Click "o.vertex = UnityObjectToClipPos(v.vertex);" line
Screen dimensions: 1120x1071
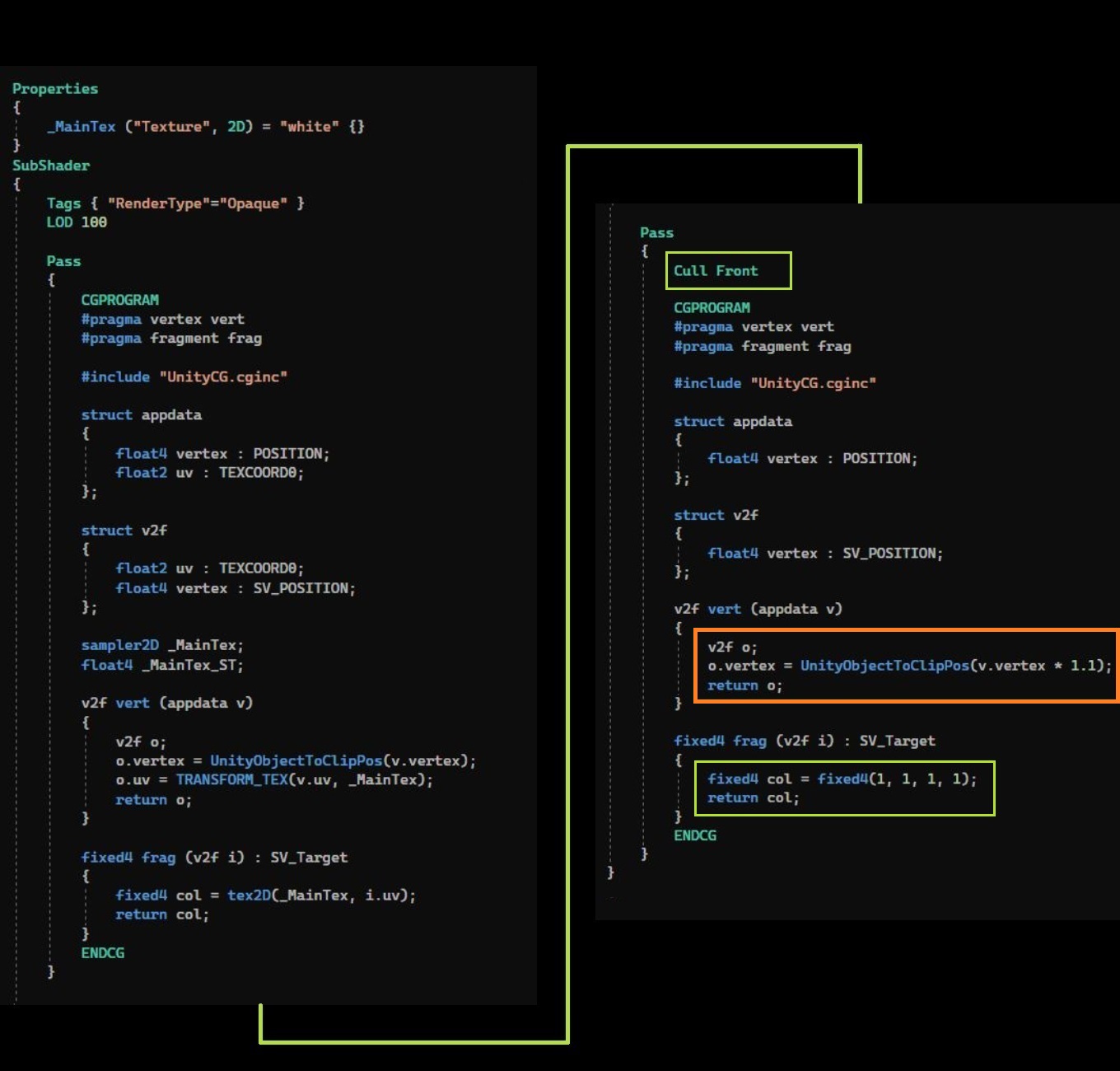click(296, 760)
